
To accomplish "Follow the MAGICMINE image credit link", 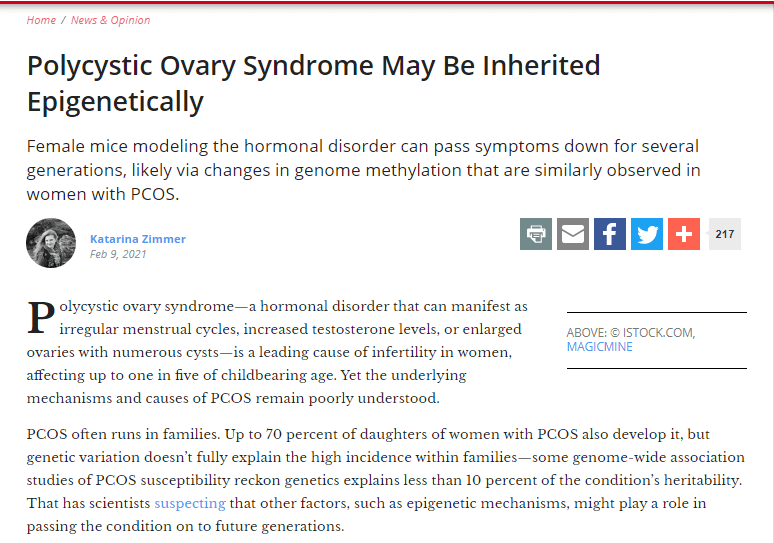I will pos(600,347).
